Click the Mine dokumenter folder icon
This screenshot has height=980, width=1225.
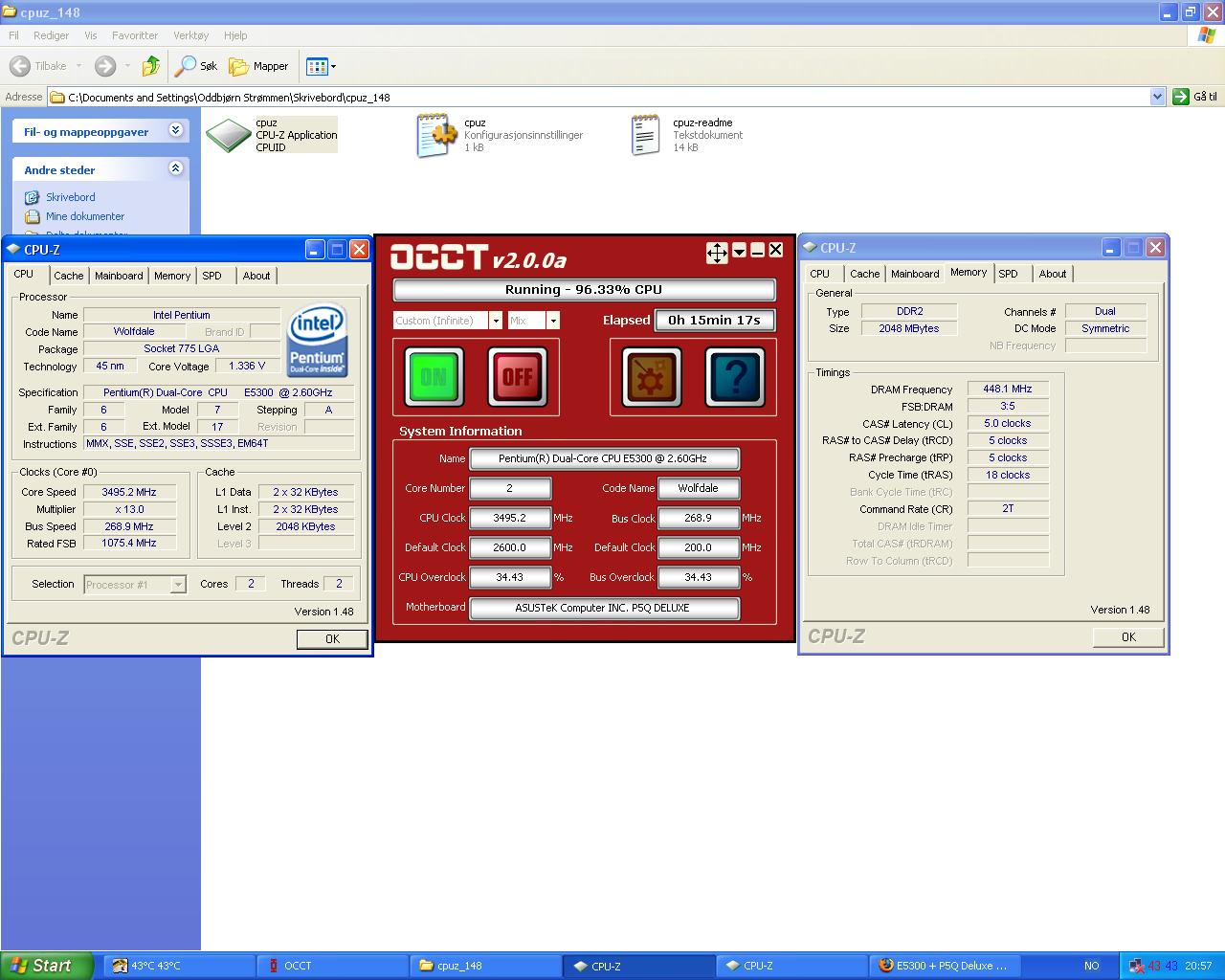33,216
